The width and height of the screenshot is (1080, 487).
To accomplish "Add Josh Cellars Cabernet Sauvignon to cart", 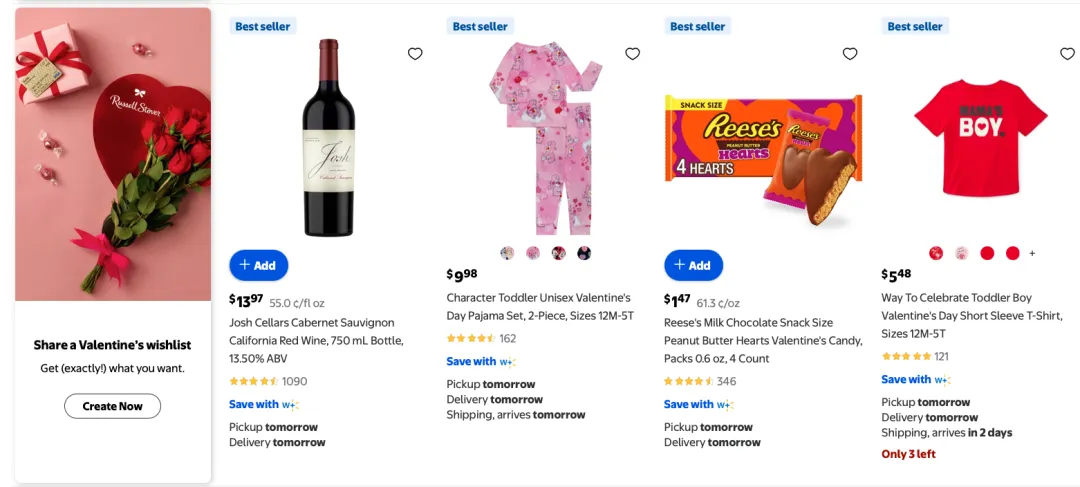I will [258, 265].
